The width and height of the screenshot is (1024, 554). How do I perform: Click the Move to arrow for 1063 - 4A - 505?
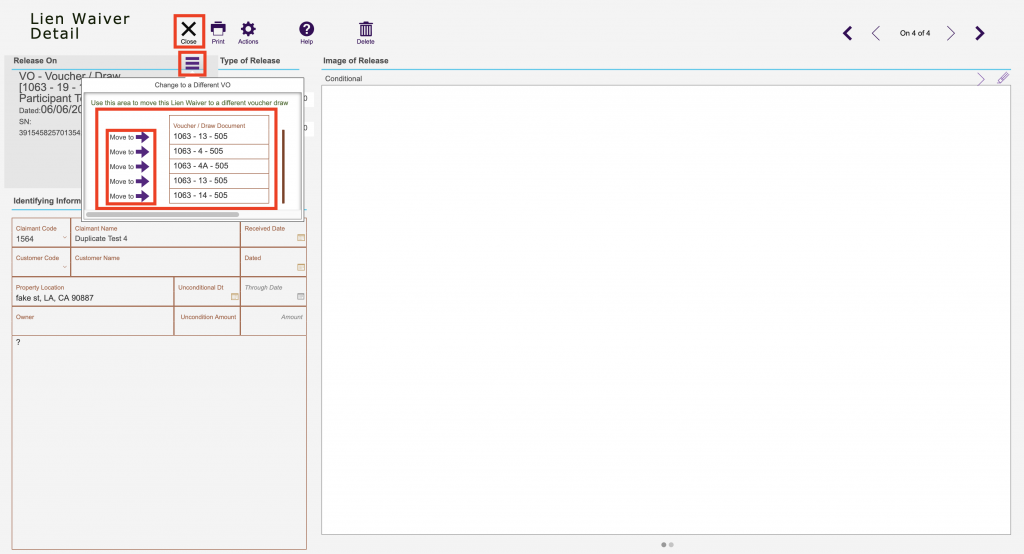point(142,166)
